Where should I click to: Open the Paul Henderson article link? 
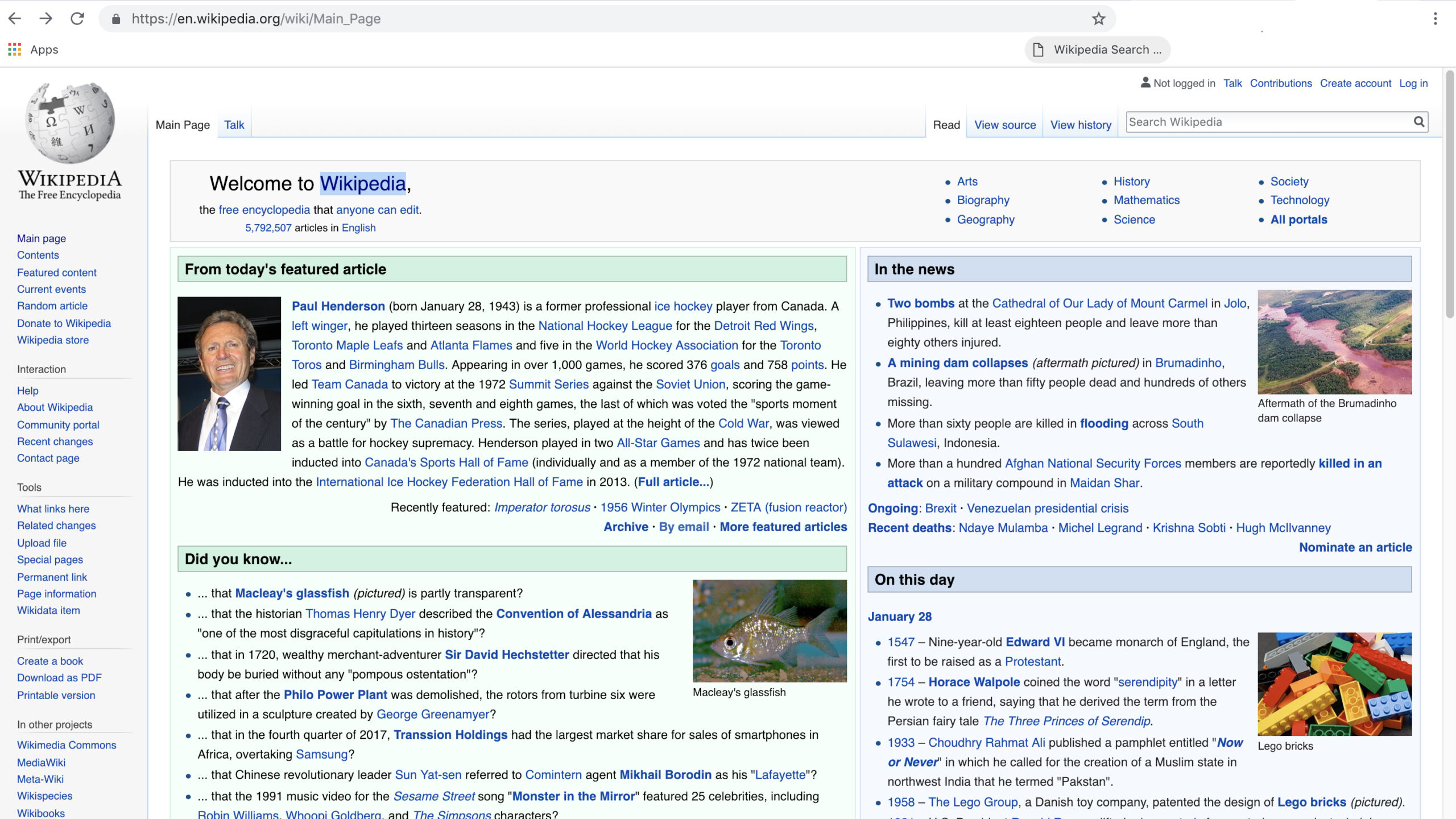[x=338, y=306]
